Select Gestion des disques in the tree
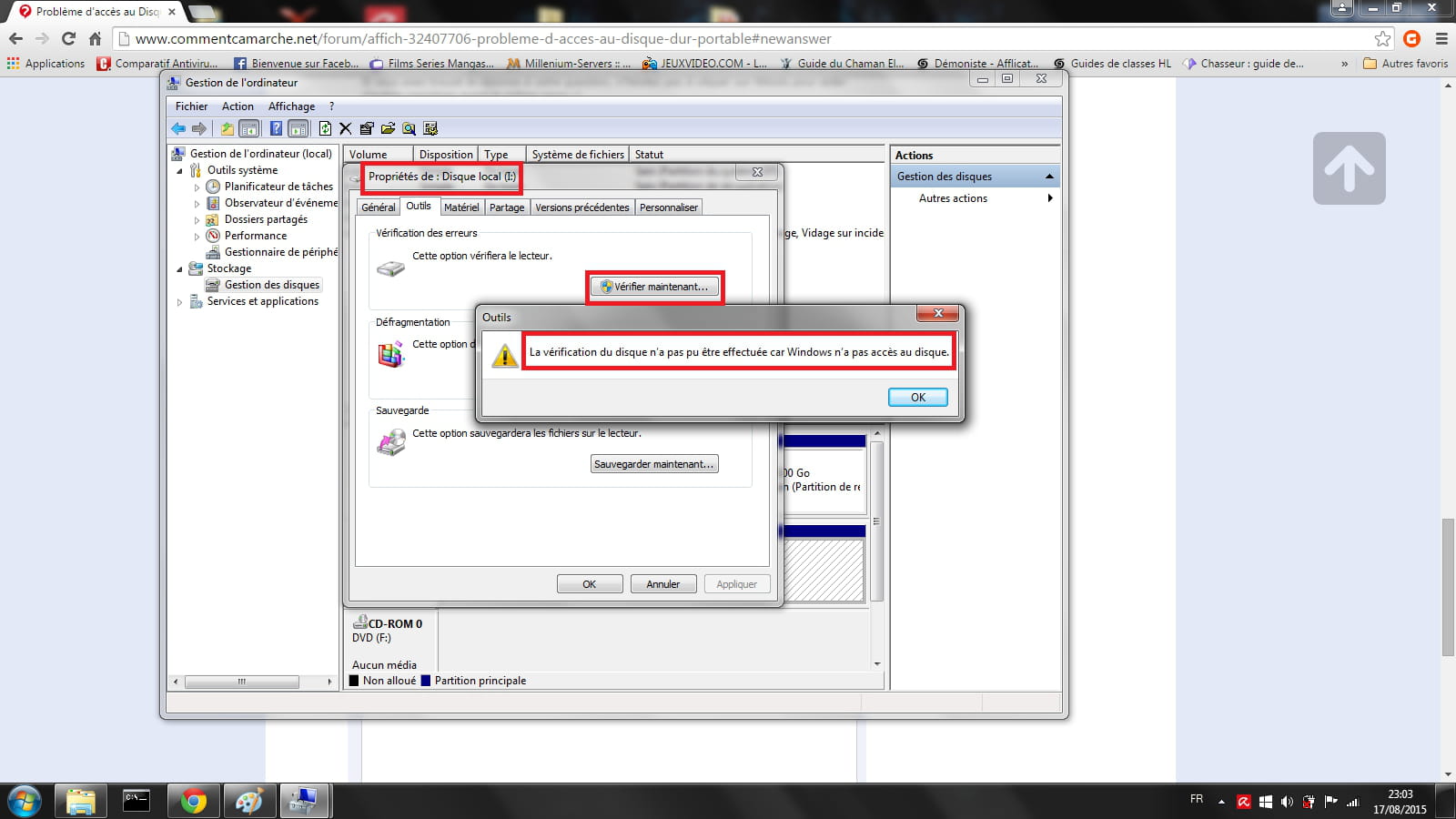Image resolution: width=1456 pixels, height=819 pixels. point(272,285)
